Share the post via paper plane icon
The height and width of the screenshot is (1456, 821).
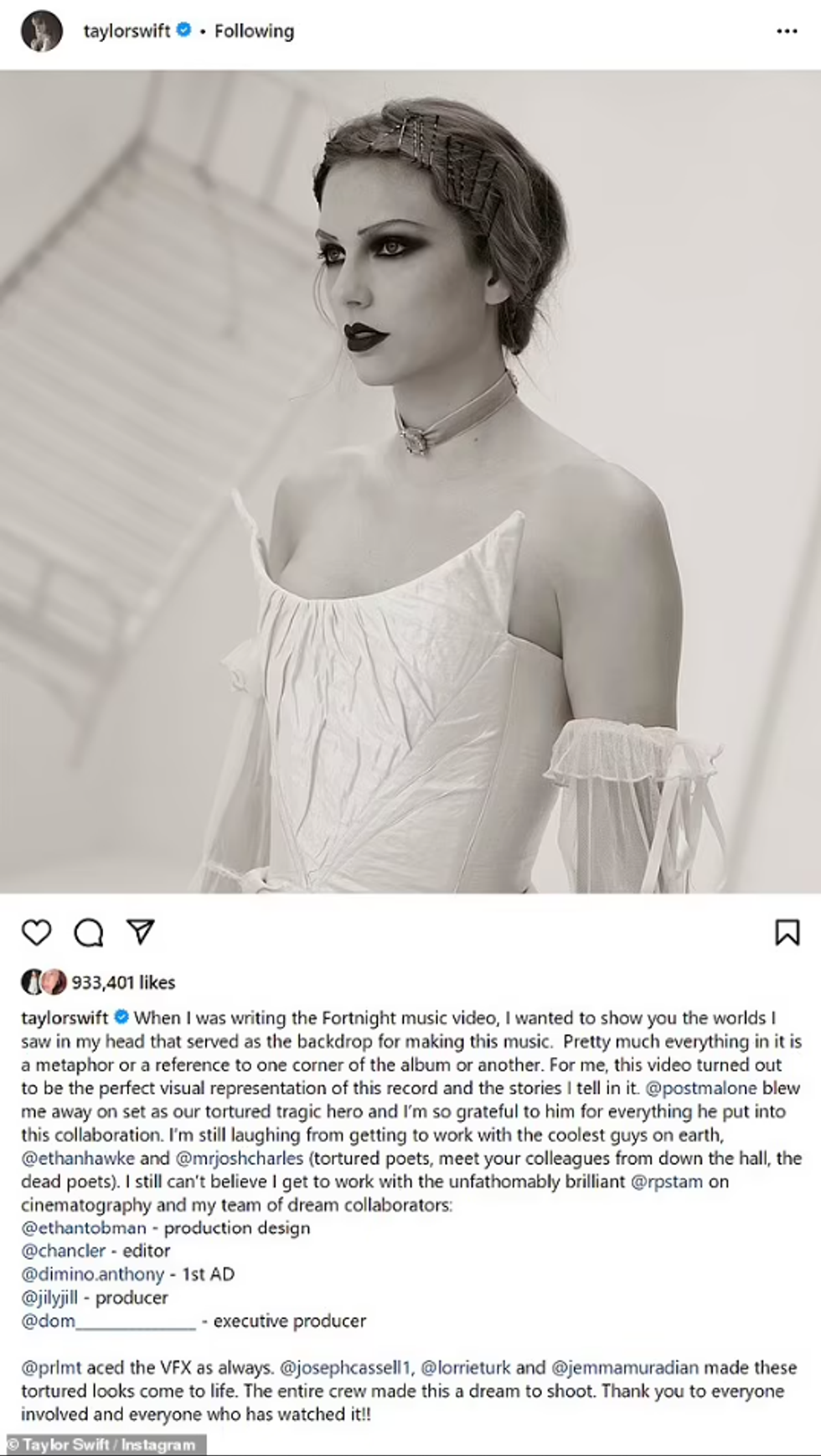coord(140,932)
